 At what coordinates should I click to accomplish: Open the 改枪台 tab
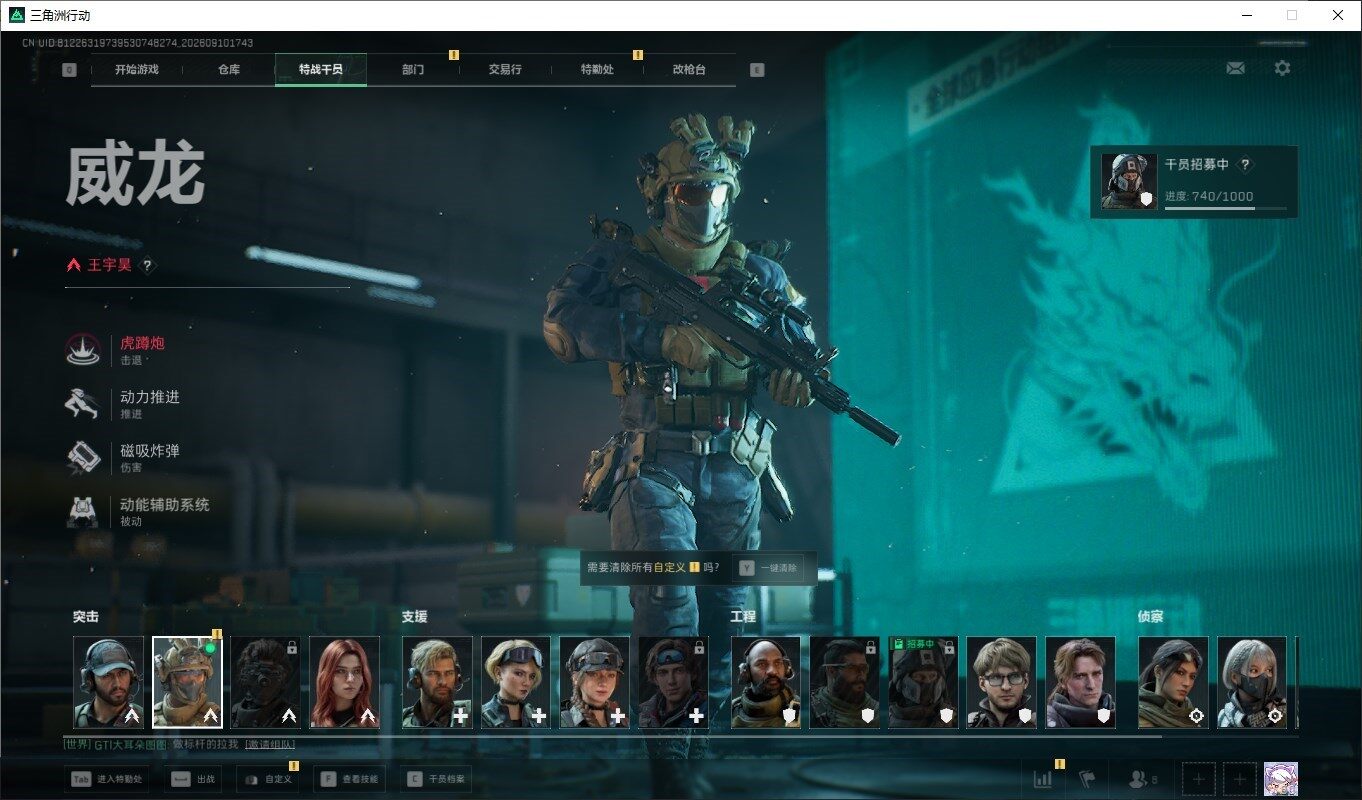[x=689, y=70]
